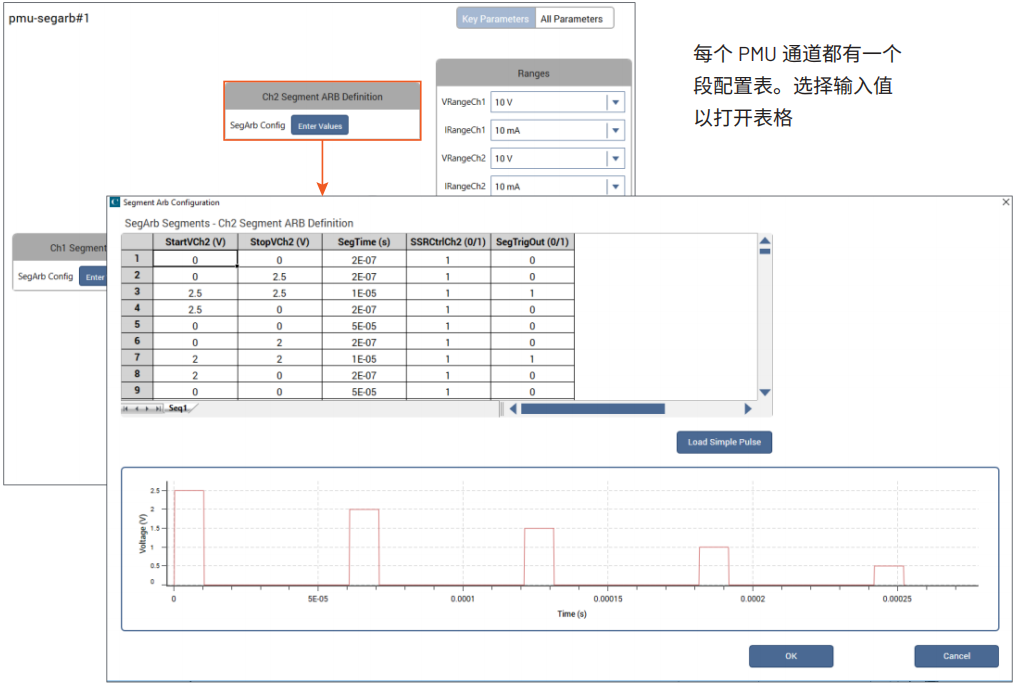The height and width of the screenshot is (687, 1017).
Task: Click the last-sheet navigation arrow
Action: click(x=158, y=409)
